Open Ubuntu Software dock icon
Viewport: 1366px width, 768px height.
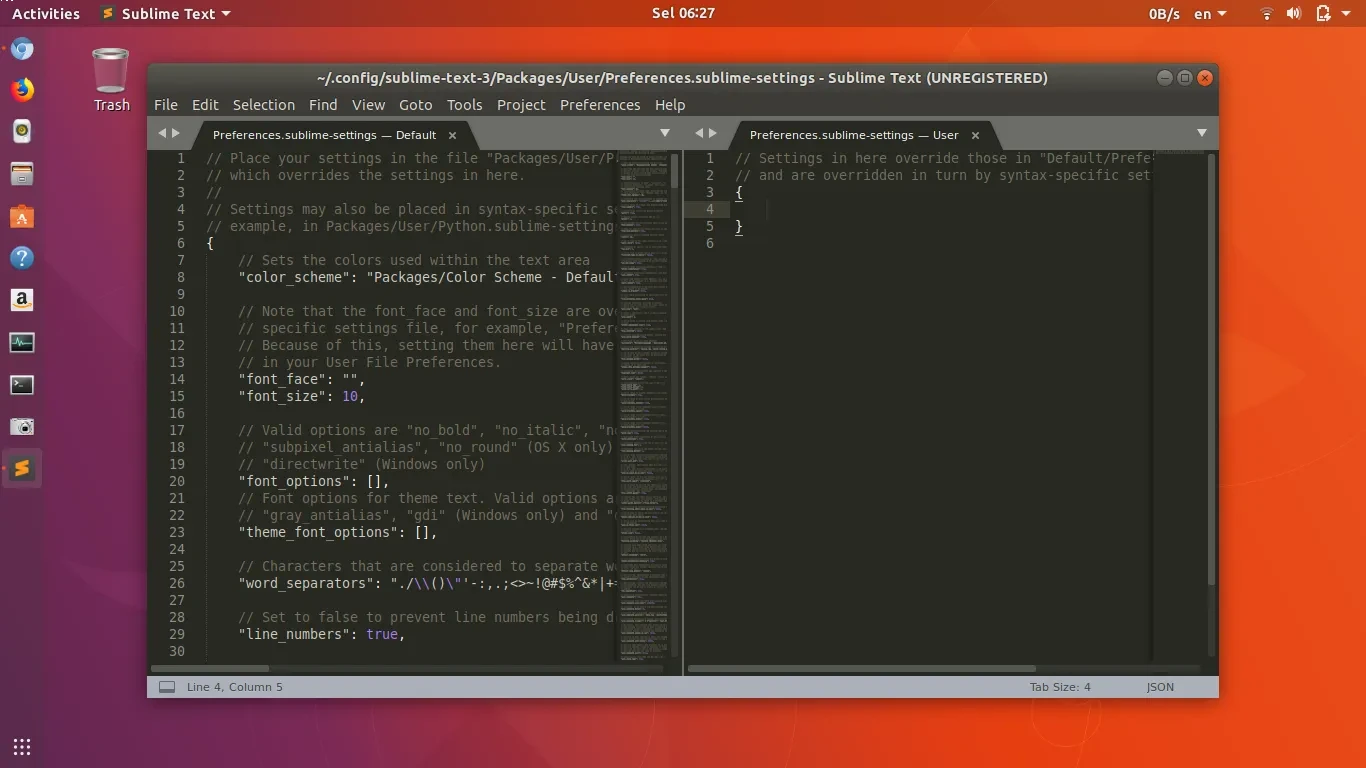tap(22, 216)
